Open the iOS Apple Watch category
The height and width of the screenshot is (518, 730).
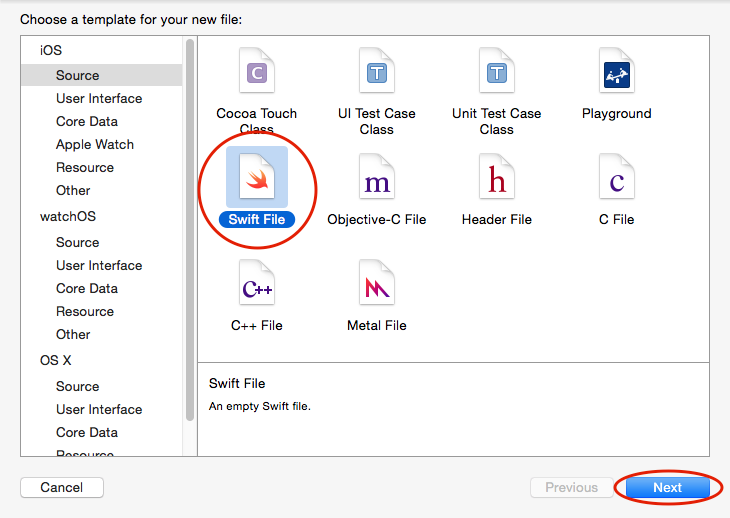(x=95, y=144)
